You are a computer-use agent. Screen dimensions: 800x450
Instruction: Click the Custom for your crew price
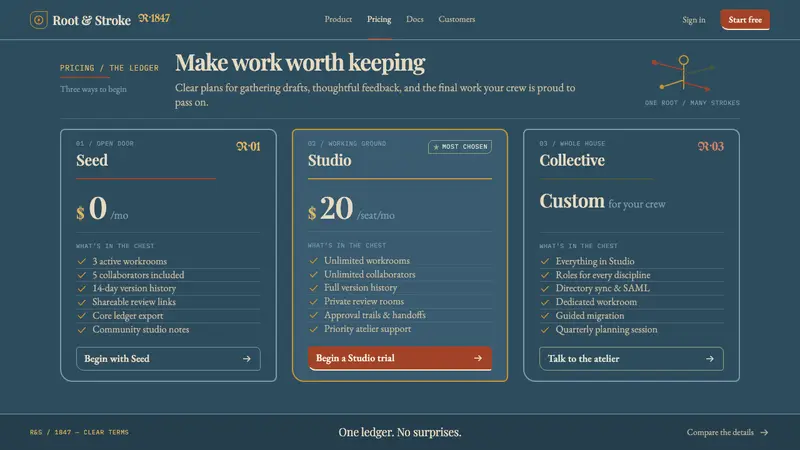603,202
